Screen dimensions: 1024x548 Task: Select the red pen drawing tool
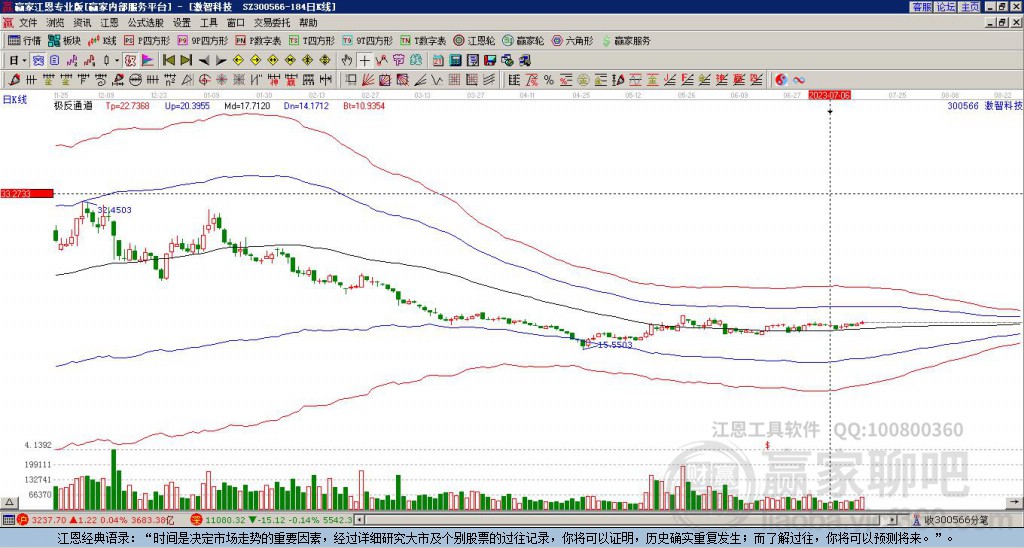tap(13, 80)
